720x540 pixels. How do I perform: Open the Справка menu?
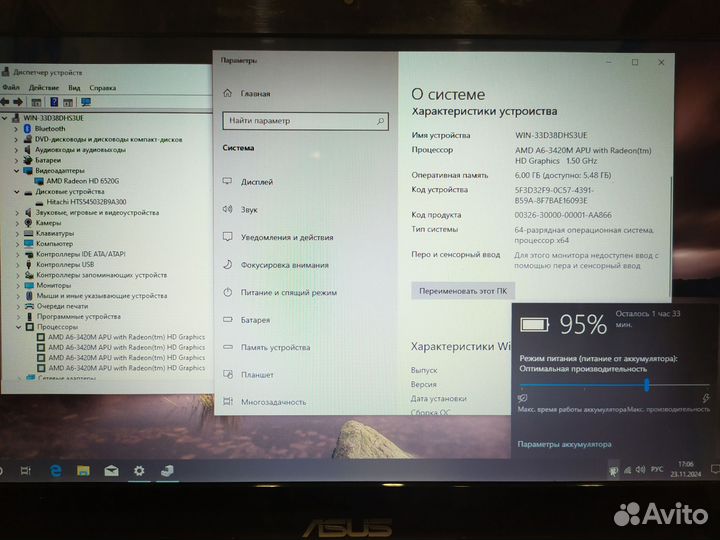tap(102, 87)
